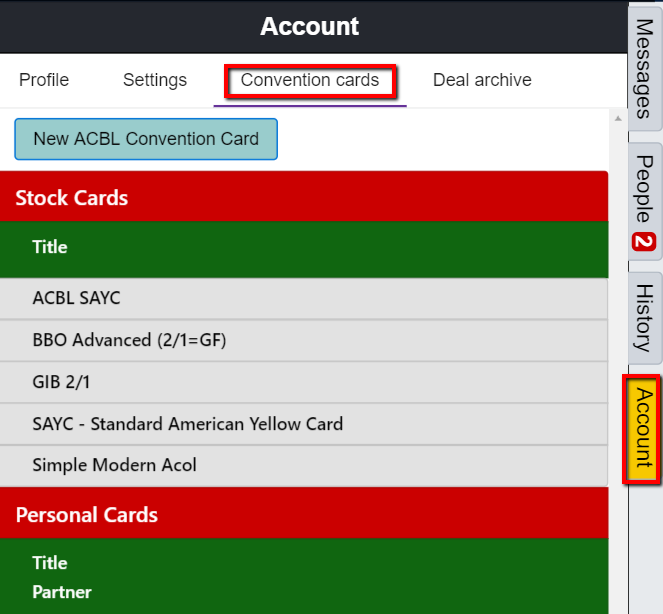663x614 pixels.
Task: Click the Partner column header under Personal Cards
Action: pos(61,592)
